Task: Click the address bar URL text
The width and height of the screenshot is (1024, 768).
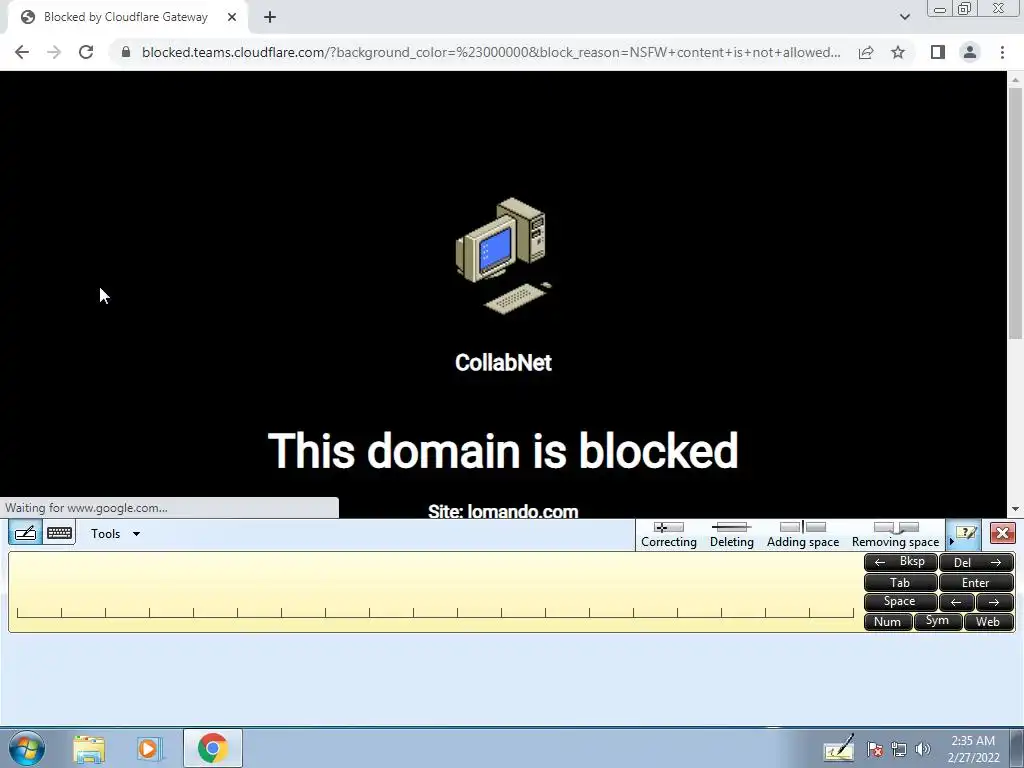Action: pos(490,52)
